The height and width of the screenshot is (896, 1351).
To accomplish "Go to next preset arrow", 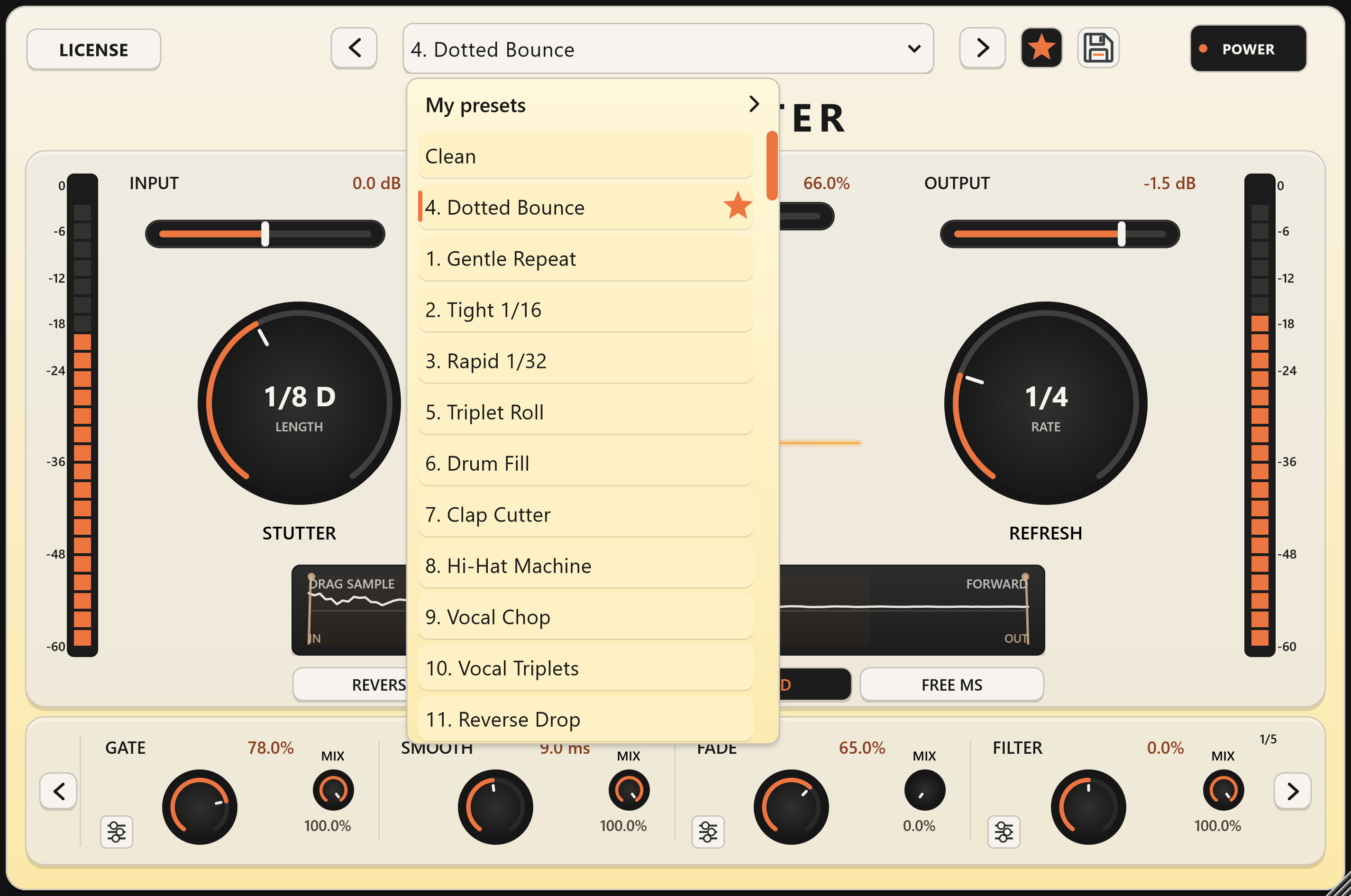I will [982, 48].
